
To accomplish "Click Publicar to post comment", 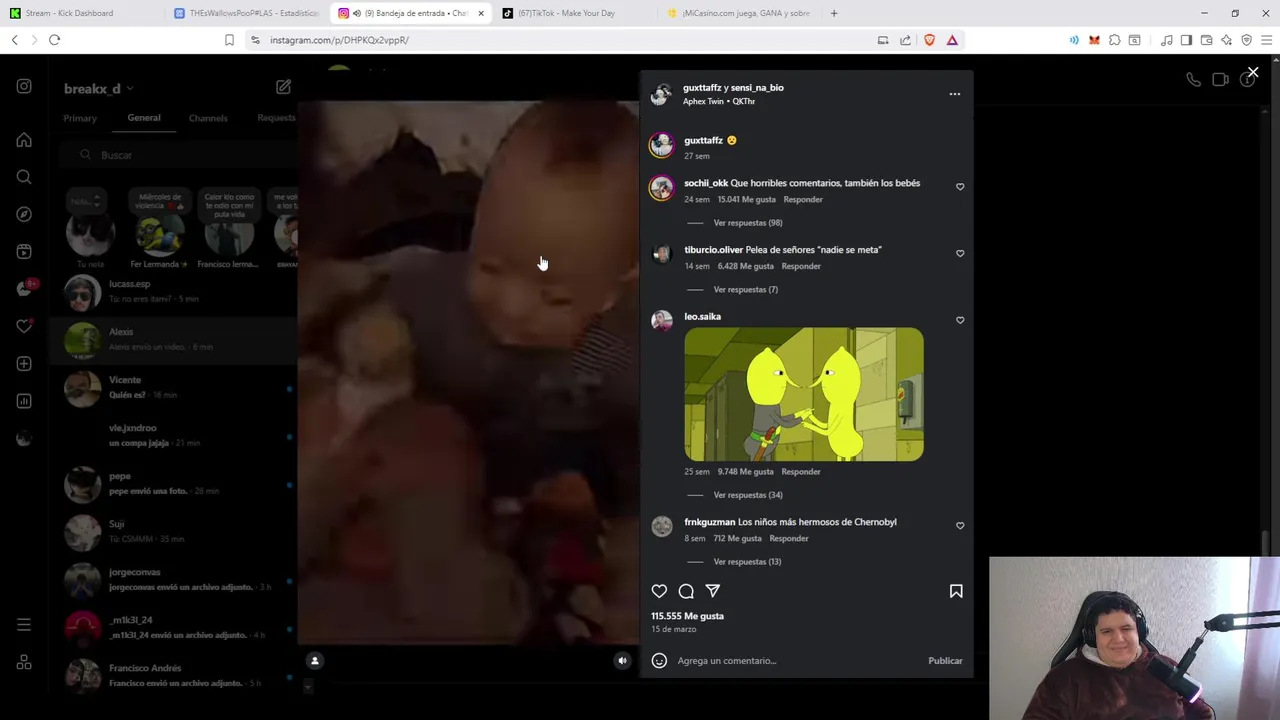I will [945, 660].
